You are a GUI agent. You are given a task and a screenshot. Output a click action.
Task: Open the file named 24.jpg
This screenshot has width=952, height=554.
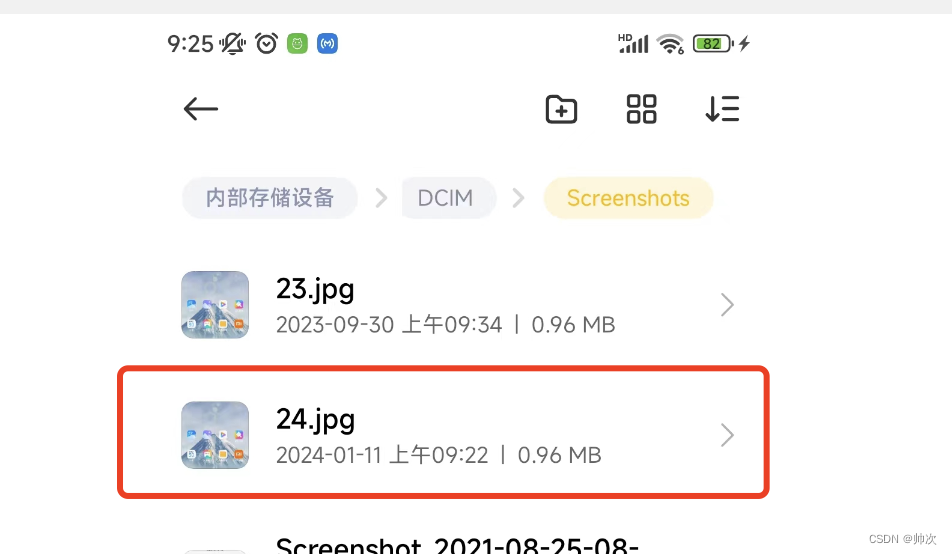click(443, 433)
